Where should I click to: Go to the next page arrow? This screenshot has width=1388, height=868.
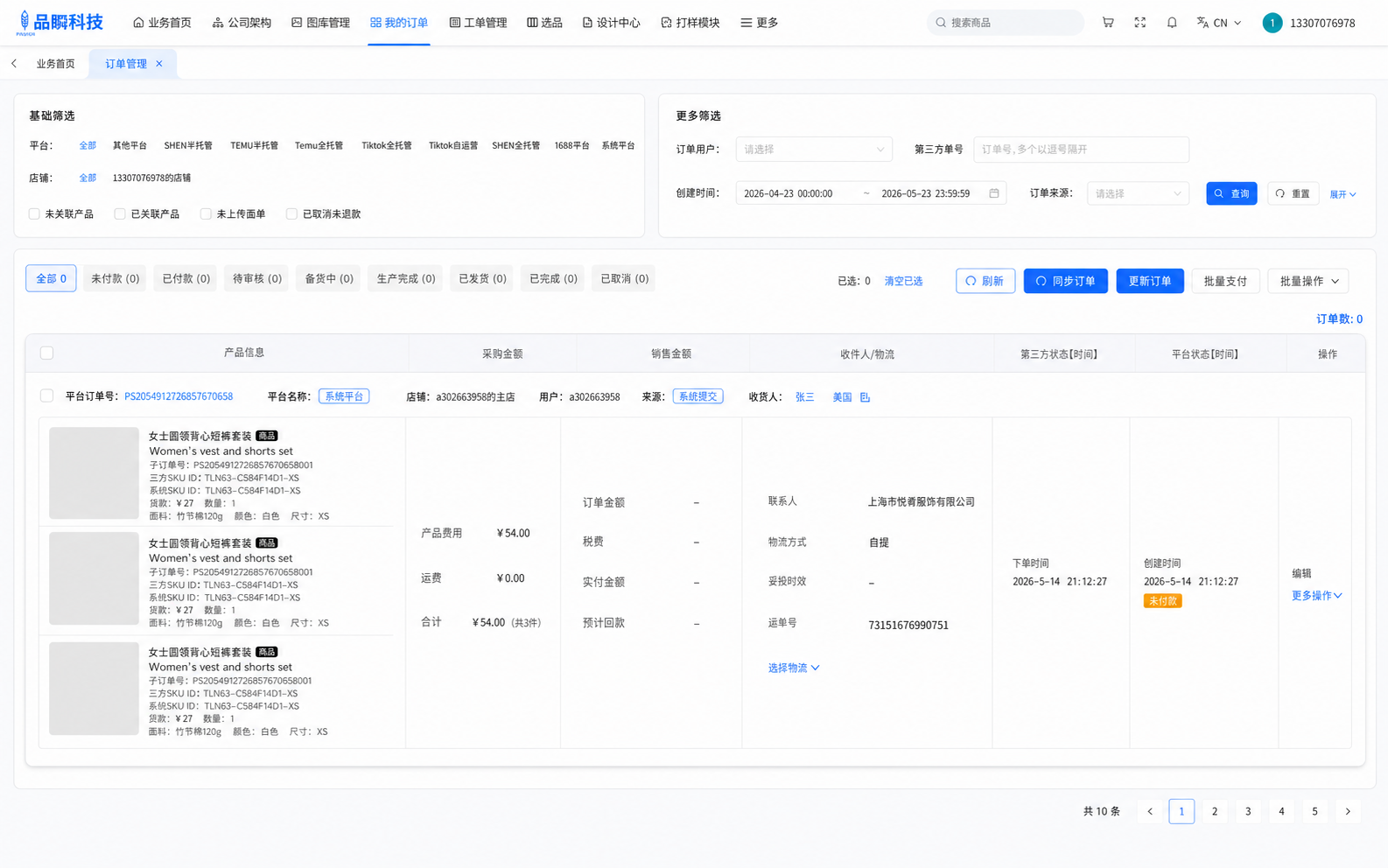[x=1348, y=811]
